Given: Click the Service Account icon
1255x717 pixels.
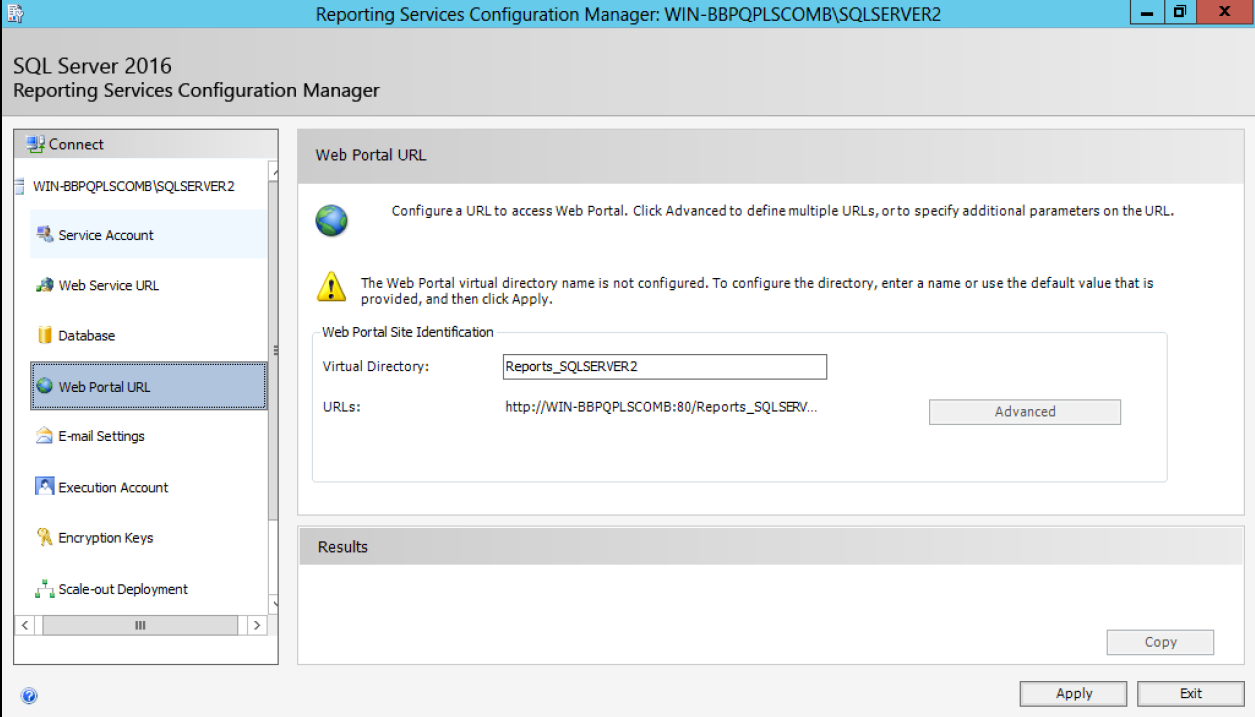Looking at the screenshot, I should (x=45, y=234).
